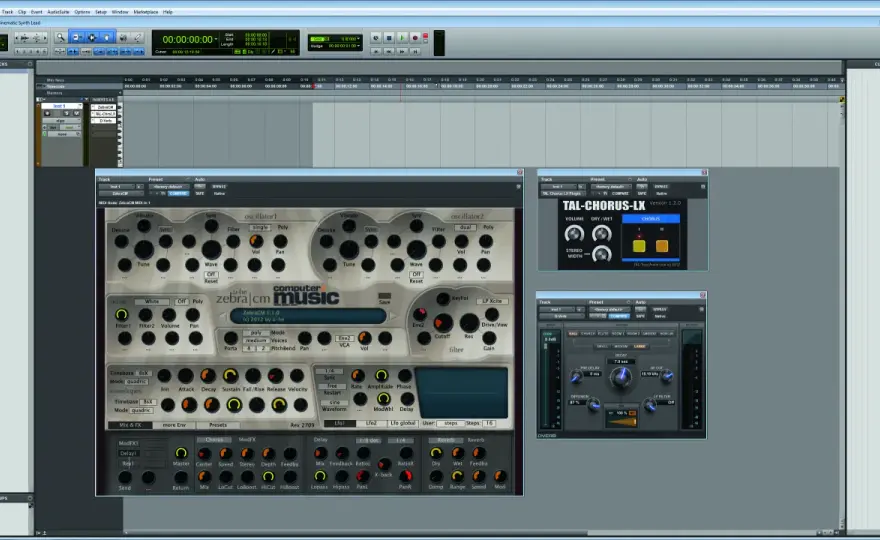The width and height of the screenshot is (880, 540).
Task: Click the TAL-Chorus-LX Volume knob
Action: point(574,234)
